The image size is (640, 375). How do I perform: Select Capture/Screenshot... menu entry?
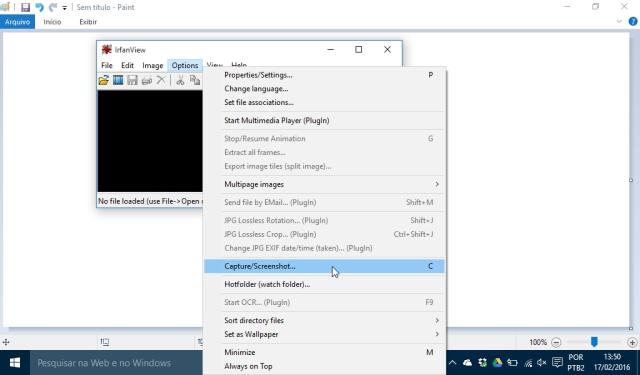pyautogui.click(x=324, y=266)
